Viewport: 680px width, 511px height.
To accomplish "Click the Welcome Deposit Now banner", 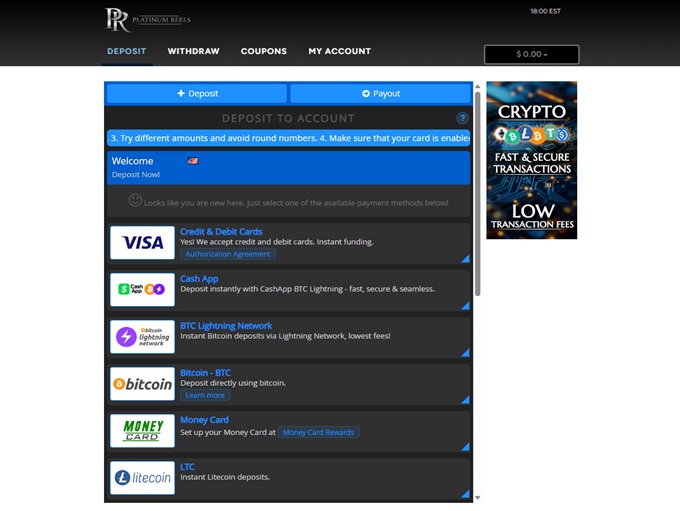I will [x=288, y=167].
